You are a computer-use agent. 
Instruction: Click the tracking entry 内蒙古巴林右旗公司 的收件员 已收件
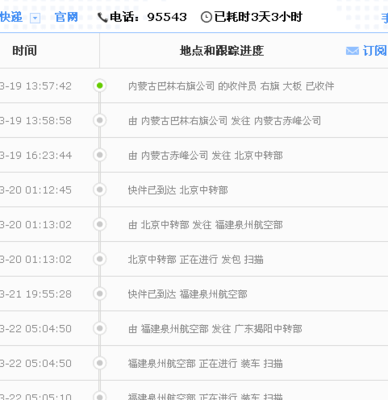(x=231, y=86)
